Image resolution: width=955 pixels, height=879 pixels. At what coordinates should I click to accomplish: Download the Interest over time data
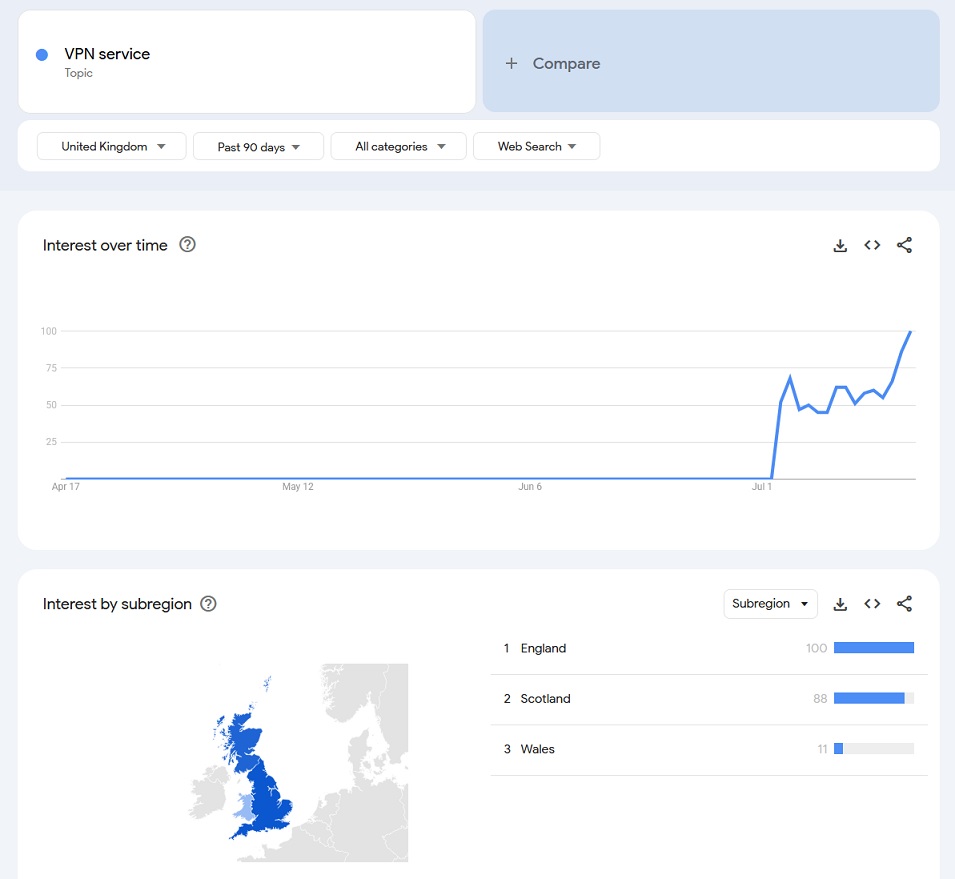click(840, 245)
